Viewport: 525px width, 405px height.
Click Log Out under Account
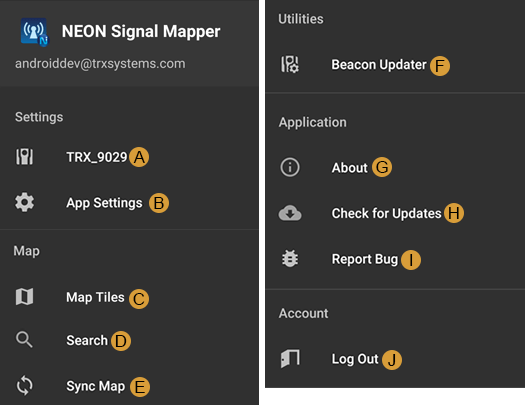point(355,359)
